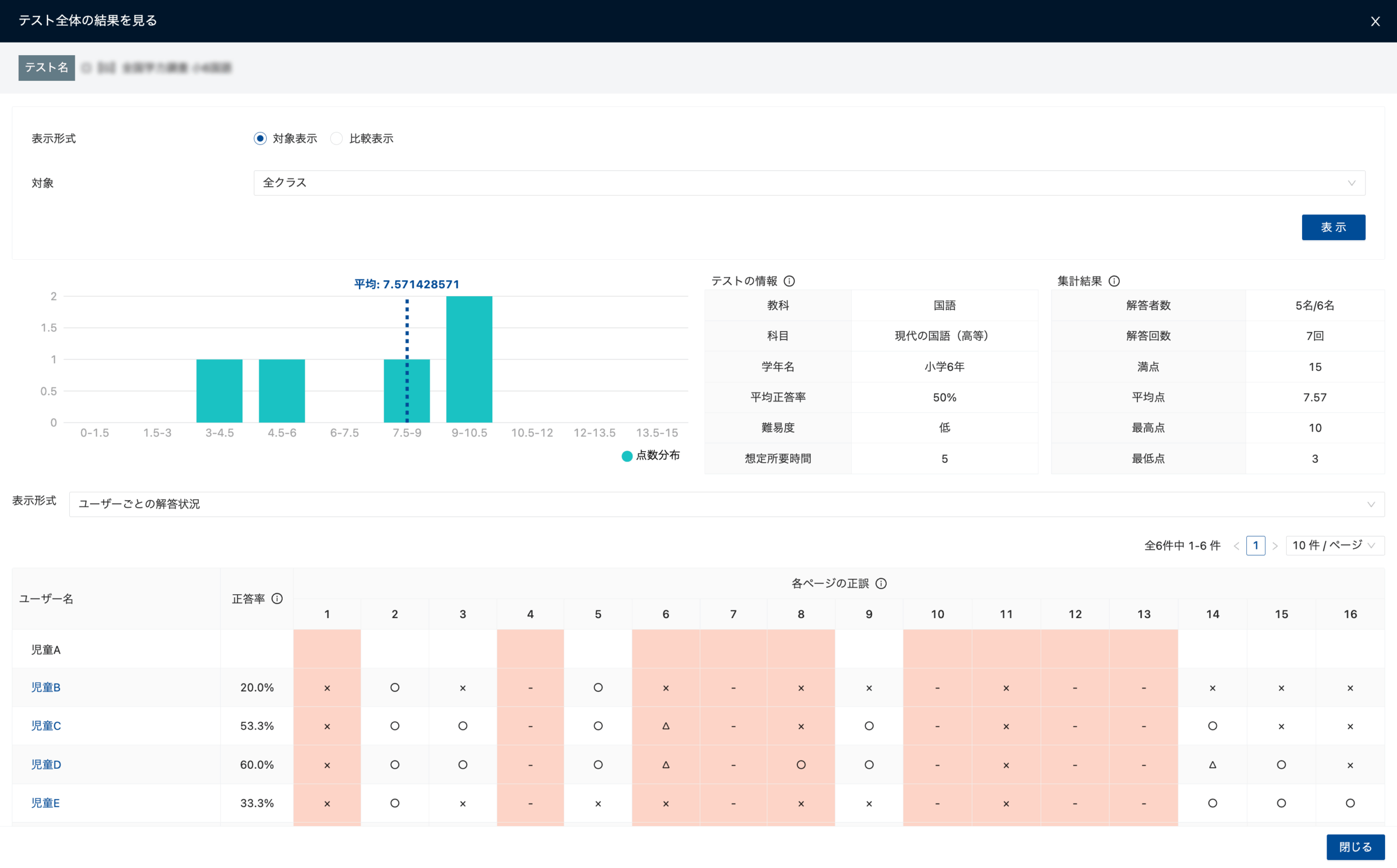This screenshot has height=868, width=1397.
Task: Click info icon next to テストの情報
Action: coord(789,281)
